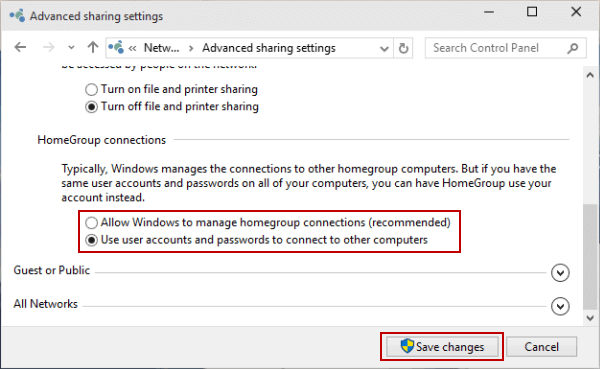Image resolution: width=600 pixels, height=369 pixels.
Task: Refresh the Advanced sharing settings page
Action: (x=403, y=48)
